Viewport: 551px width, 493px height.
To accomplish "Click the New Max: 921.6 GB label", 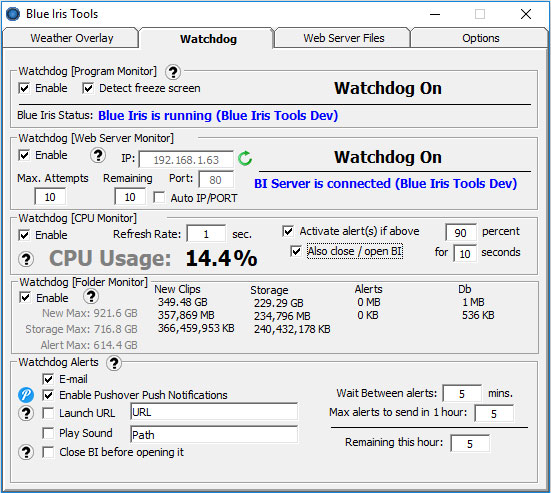I will tap(90, 313).
